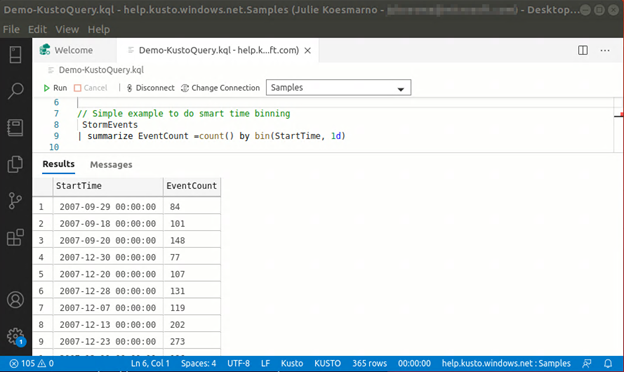Select the Results tab
The width and height of the screenshot is (624, 372).
click(58, 164)
